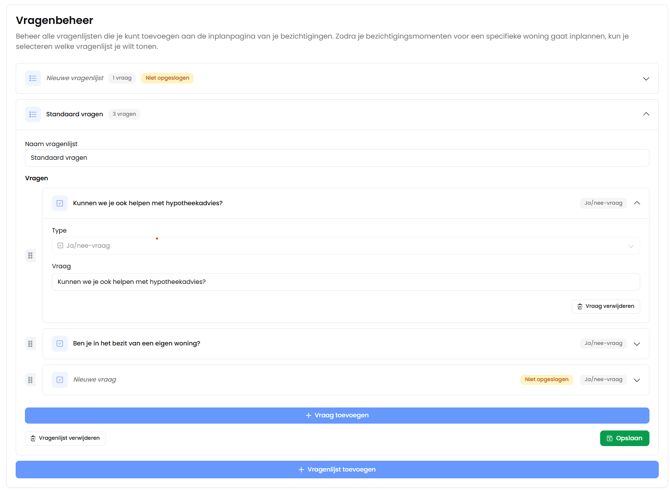Collapse the hypotheekadvies question
670x493 pixels.
(x=637, y=203)
